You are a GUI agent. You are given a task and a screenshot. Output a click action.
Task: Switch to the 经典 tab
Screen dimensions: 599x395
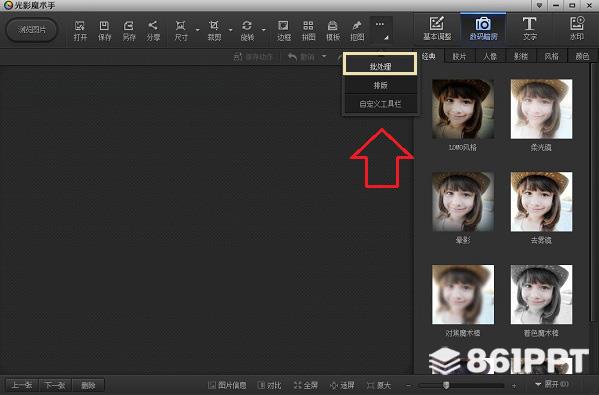point(429,57)
